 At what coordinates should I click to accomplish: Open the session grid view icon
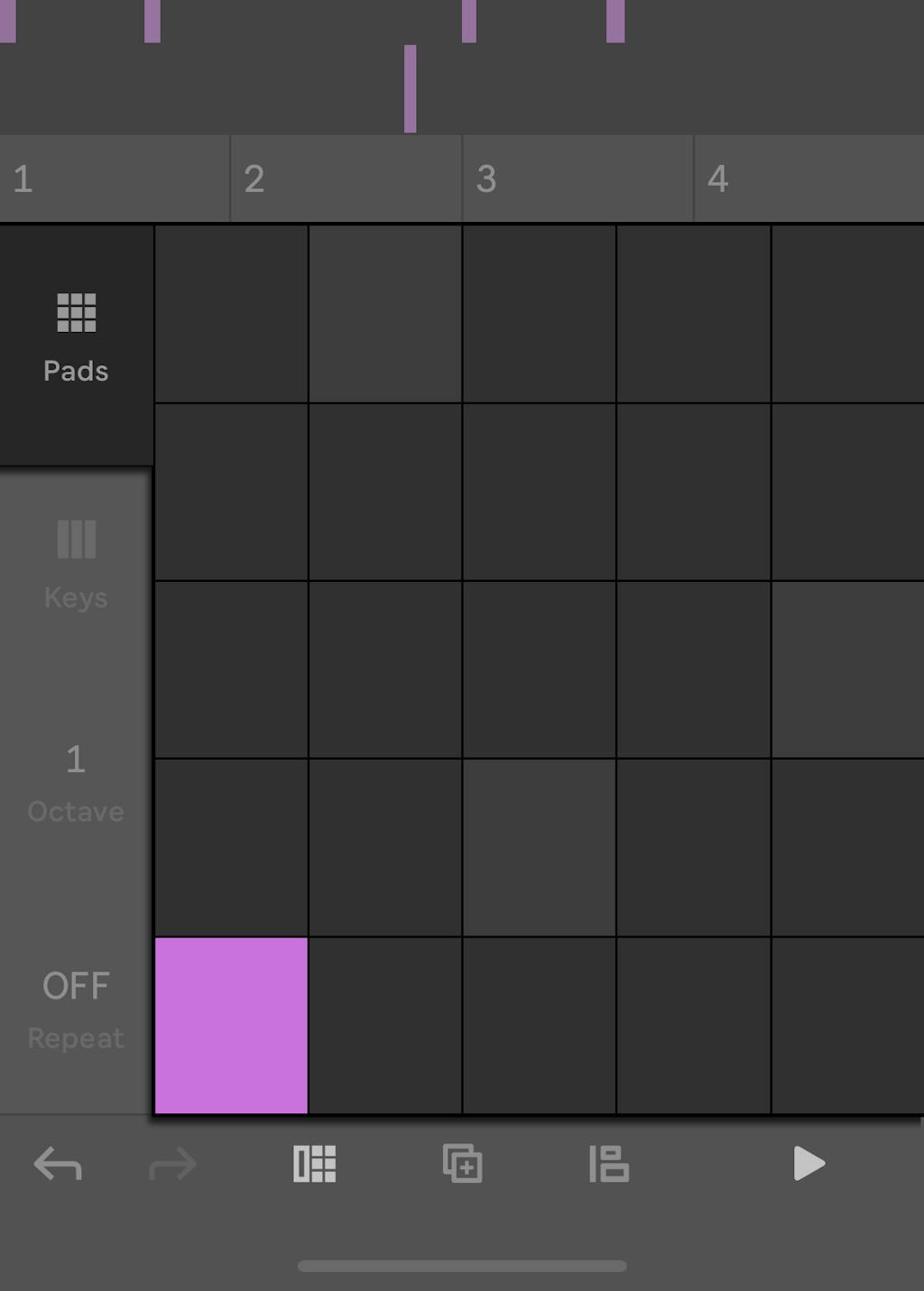pyautogui.click(x=315, y=1164)
